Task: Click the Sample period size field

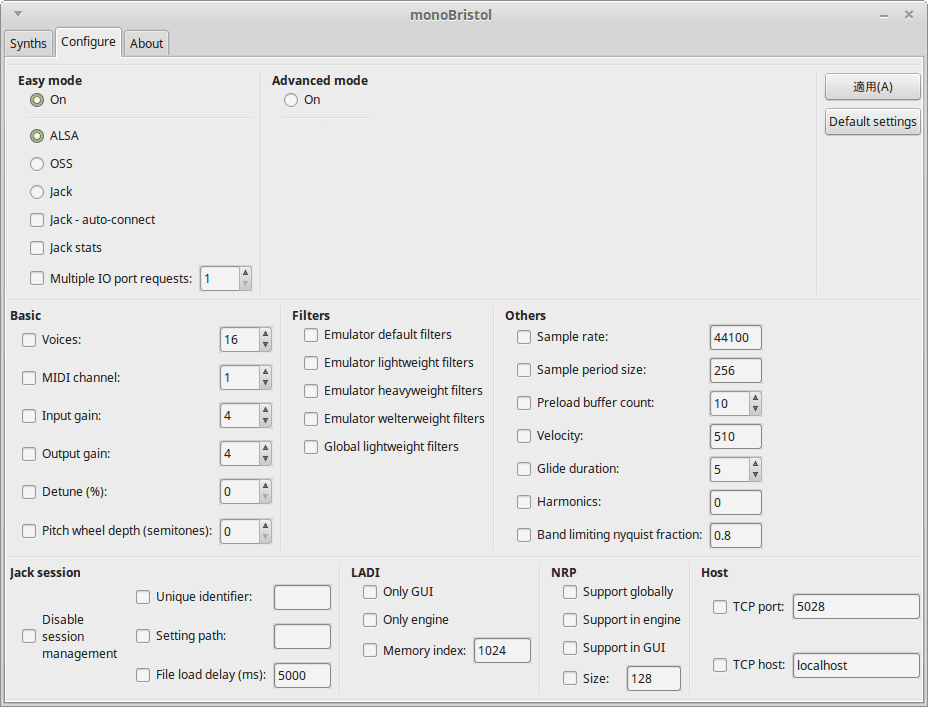Action: tap(735, 370)
